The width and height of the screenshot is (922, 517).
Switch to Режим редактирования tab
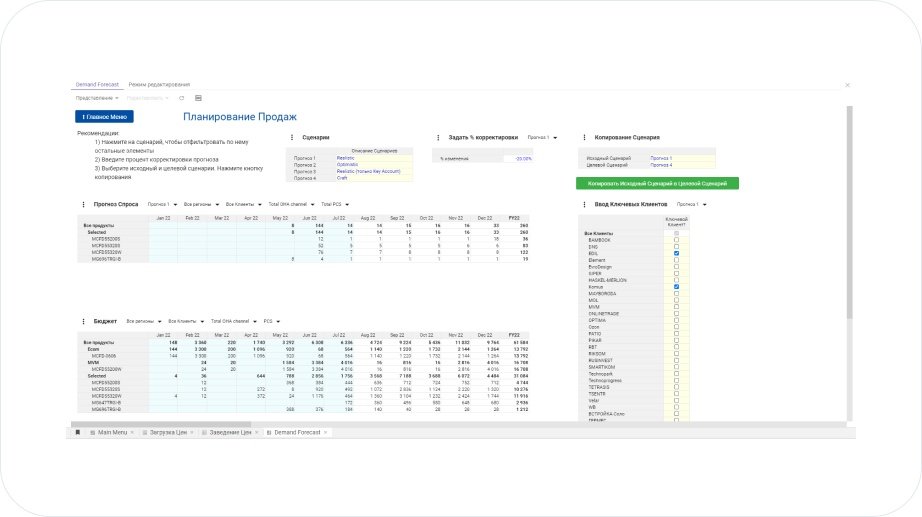tap(159, 85)
